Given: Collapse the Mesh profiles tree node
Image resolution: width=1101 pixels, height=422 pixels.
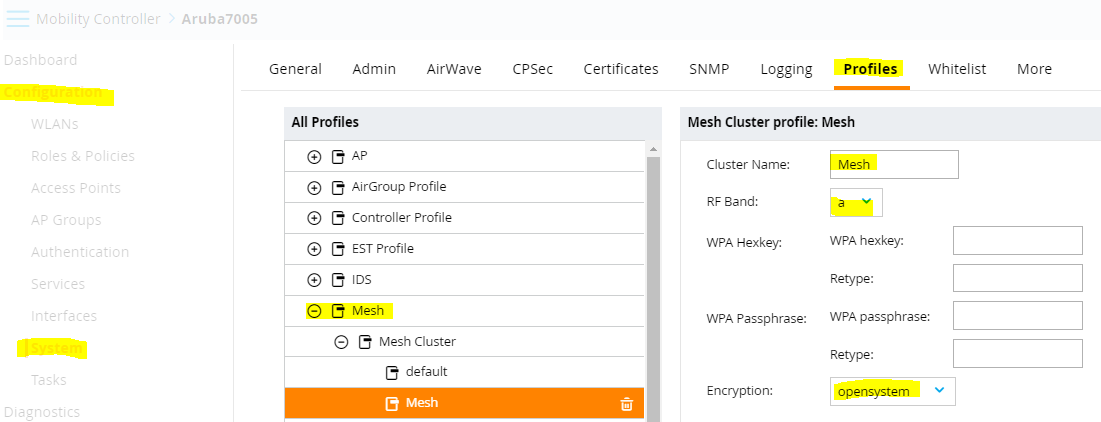Looking at the screenshot, I should pyautogui.click(x=314, y=311).
